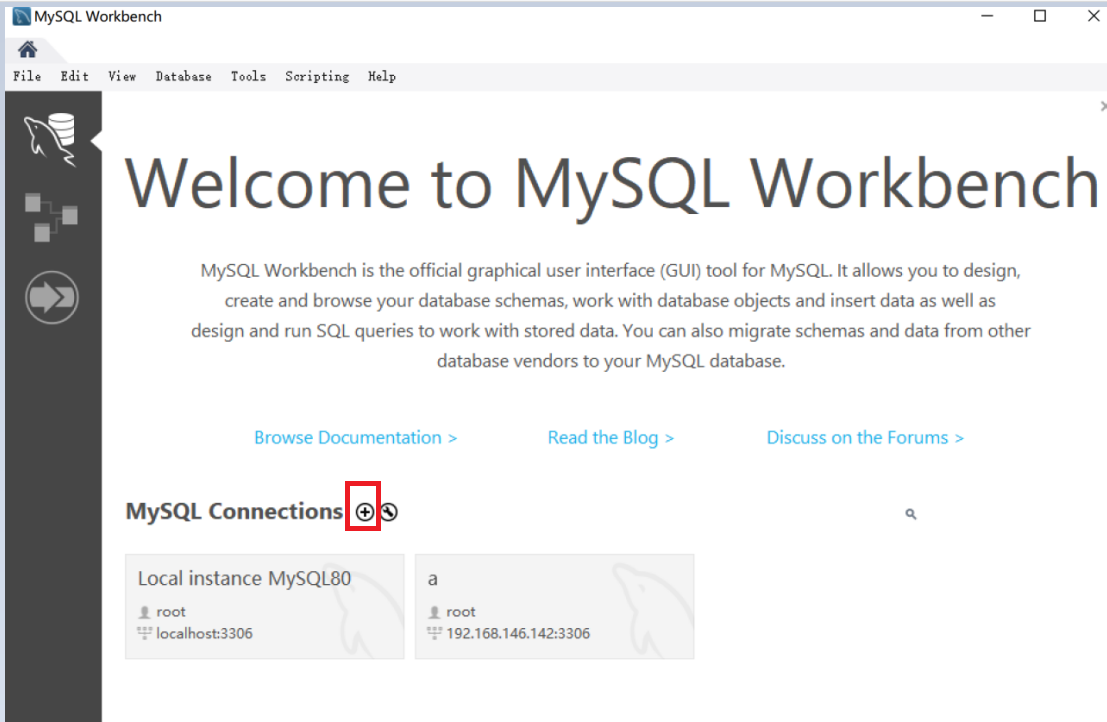Open the File menu
Image resolution: width=1107 pixels, height=722 pixels.
click(27, 76)
